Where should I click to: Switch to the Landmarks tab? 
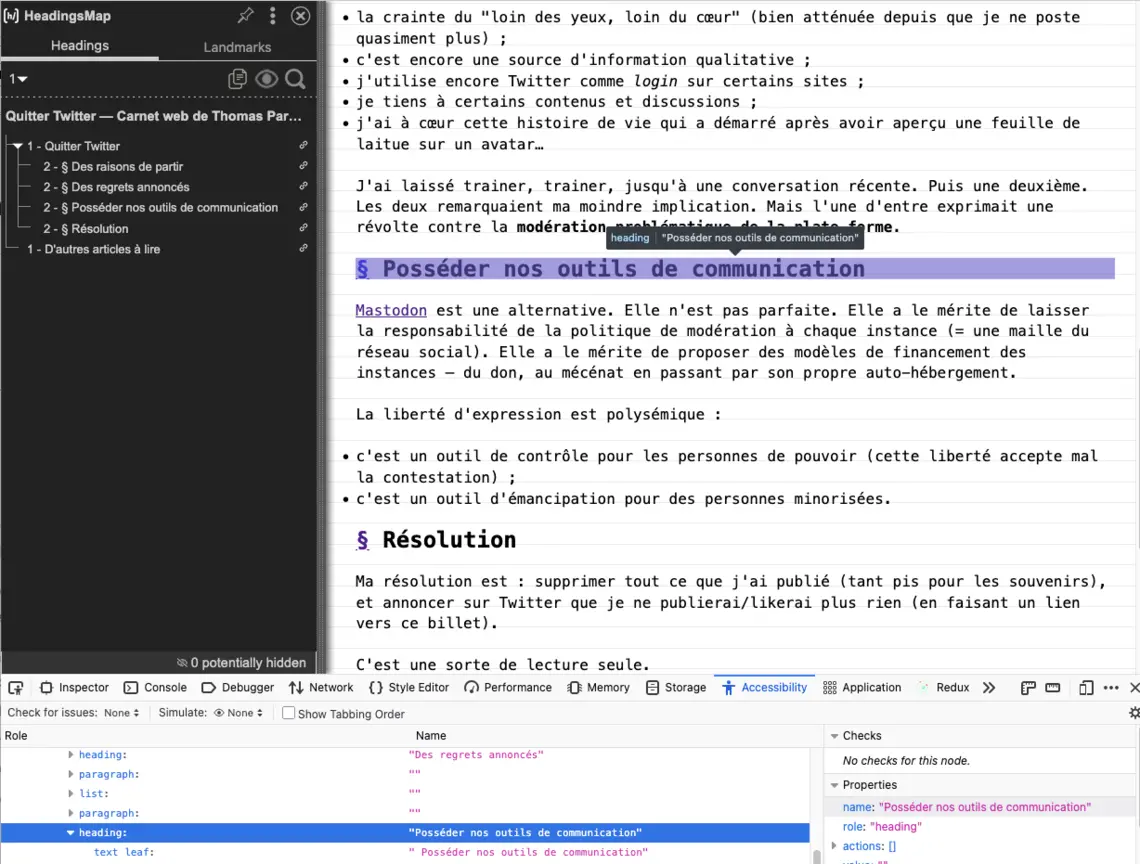tap(237, 47)
